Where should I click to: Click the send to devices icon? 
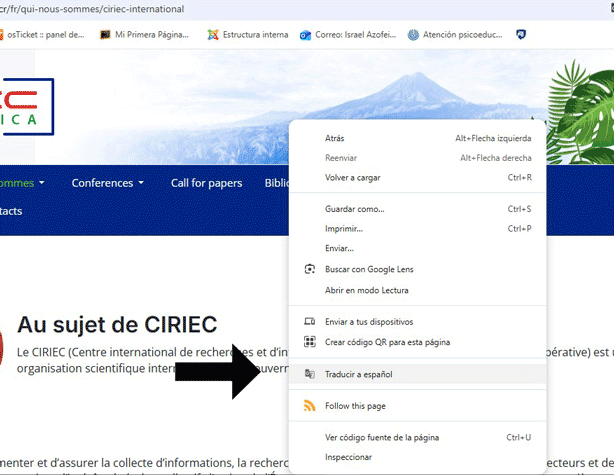point(309,322)
